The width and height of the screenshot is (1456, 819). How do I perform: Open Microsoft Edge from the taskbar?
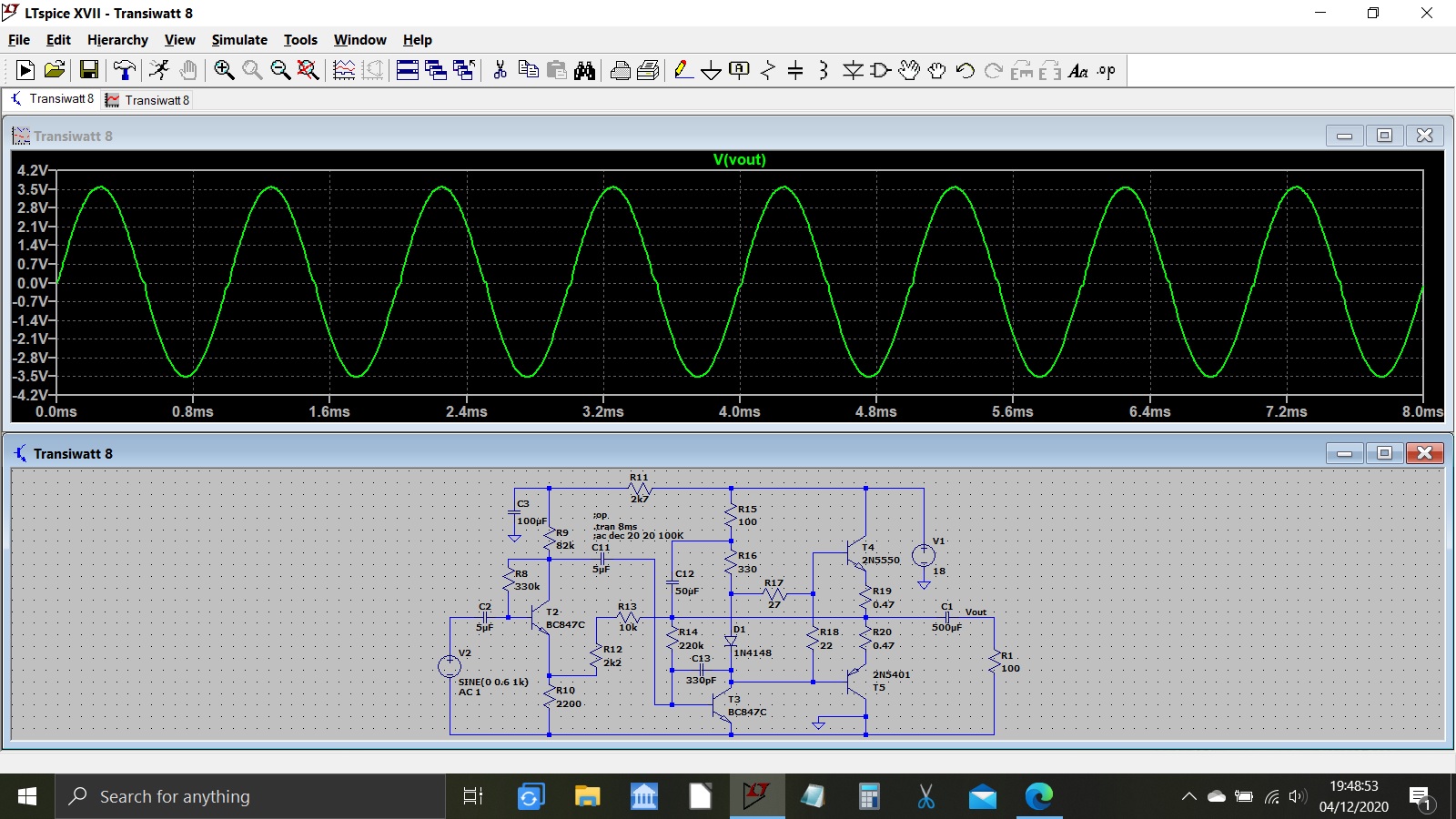coord(1038,796)
